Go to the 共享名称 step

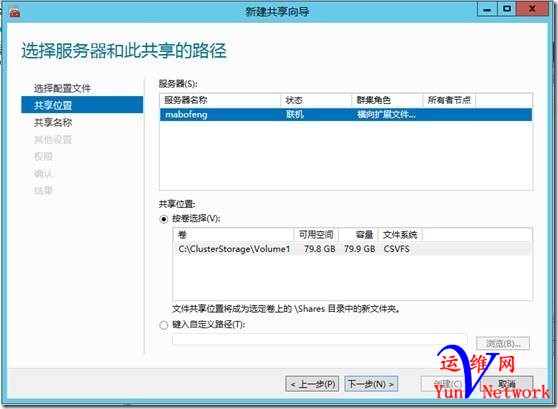(x=53, y=122)
